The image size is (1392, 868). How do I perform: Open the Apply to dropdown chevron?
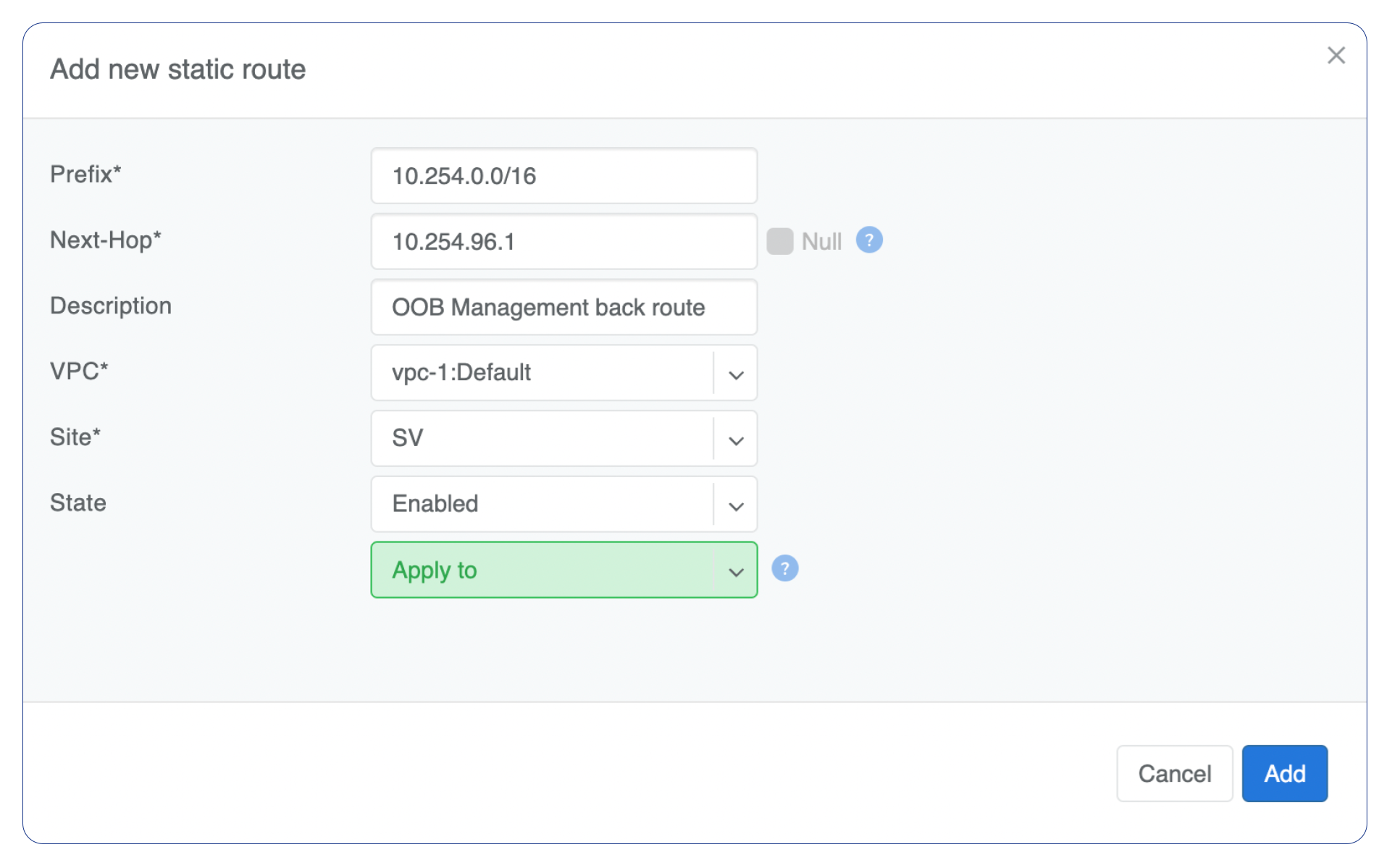(736, 572)
